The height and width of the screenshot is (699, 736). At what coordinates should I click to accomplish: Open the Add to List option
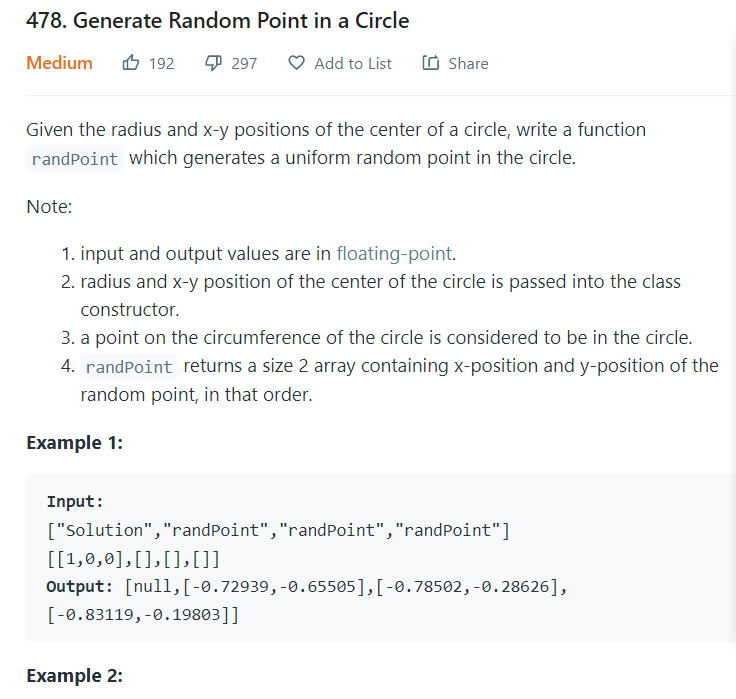[353, 63]
